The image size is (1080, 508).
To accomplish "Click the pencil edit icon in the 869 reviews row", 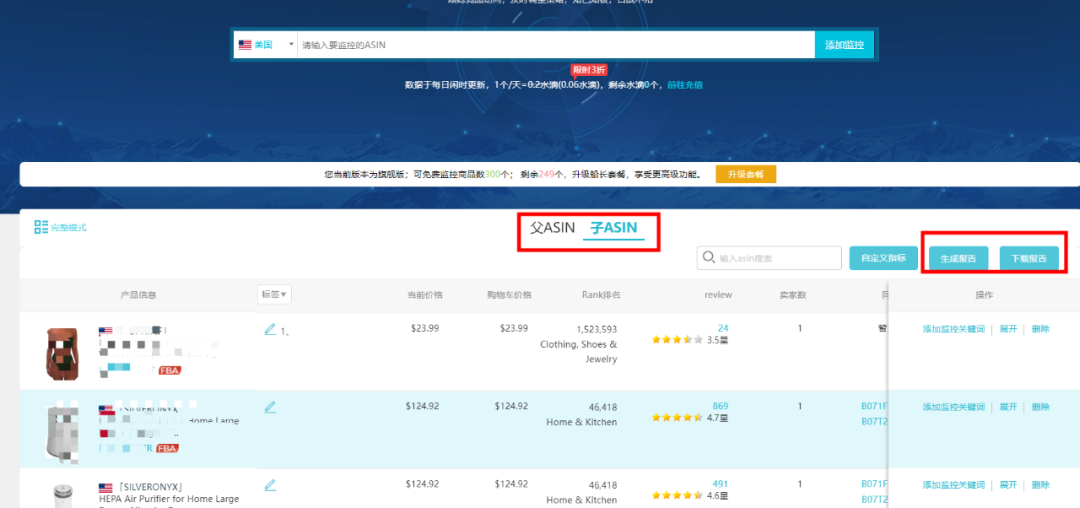I will click(270, 408).
